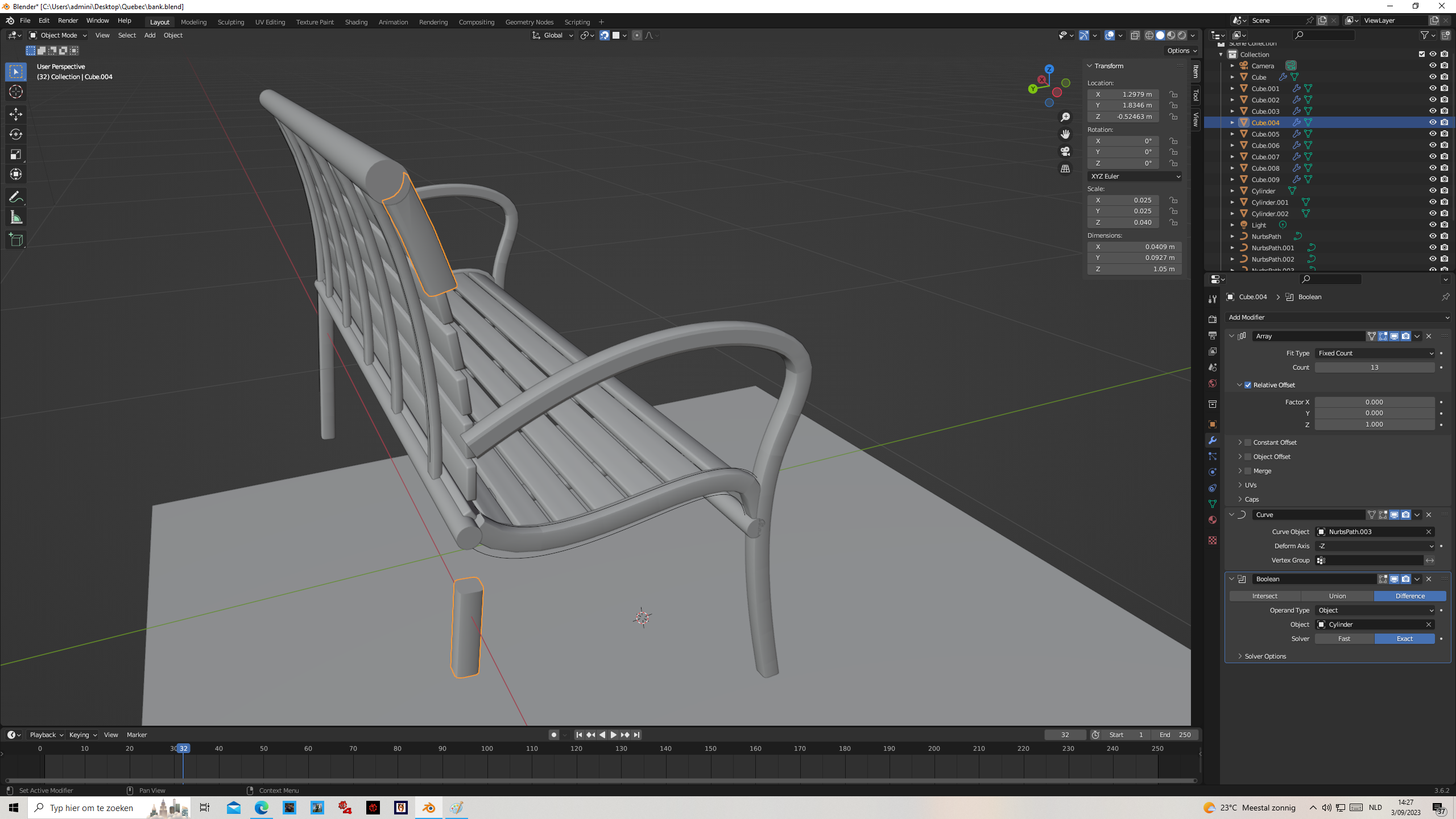Screen dimensions: 1456x819
Task: Select the Annotate tool
Action: pos(16,197)
